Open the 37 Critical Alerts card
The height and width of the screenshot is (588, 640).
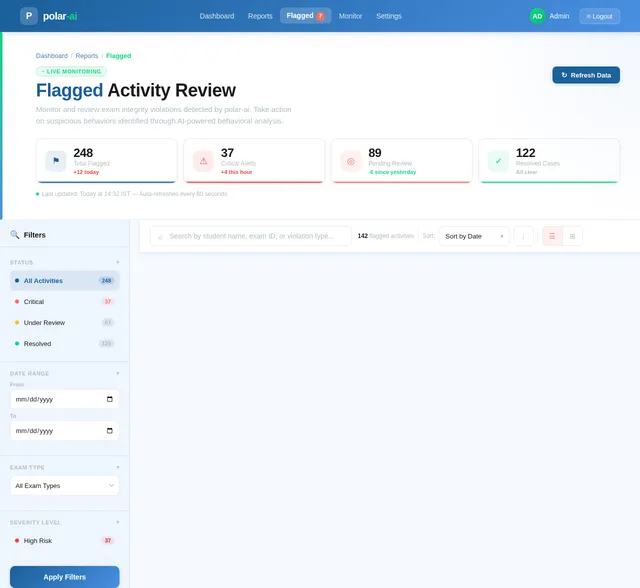(254, 161)
